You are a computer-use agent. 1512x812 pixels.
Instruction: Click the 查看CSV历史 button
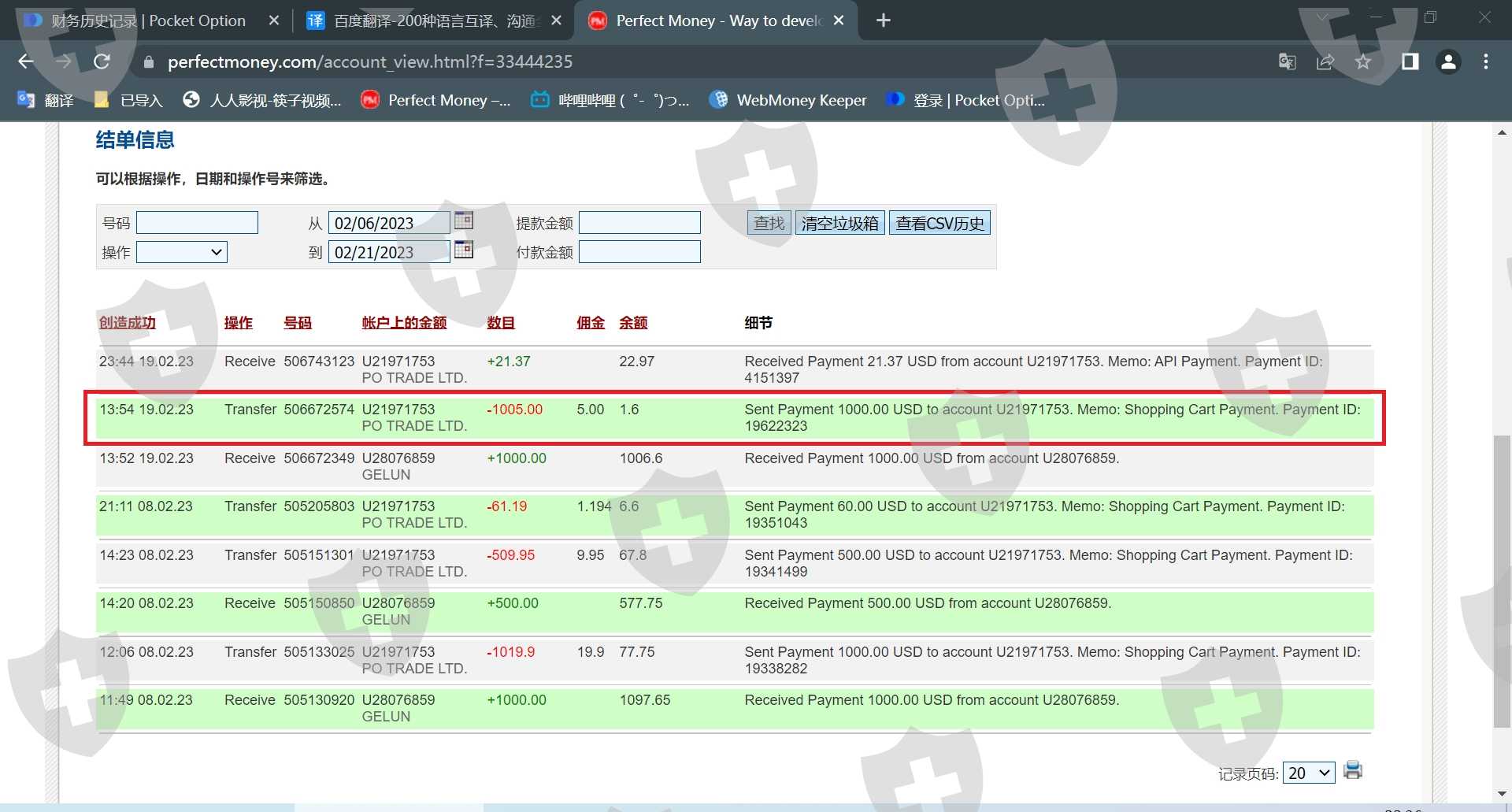click(939, 223)
